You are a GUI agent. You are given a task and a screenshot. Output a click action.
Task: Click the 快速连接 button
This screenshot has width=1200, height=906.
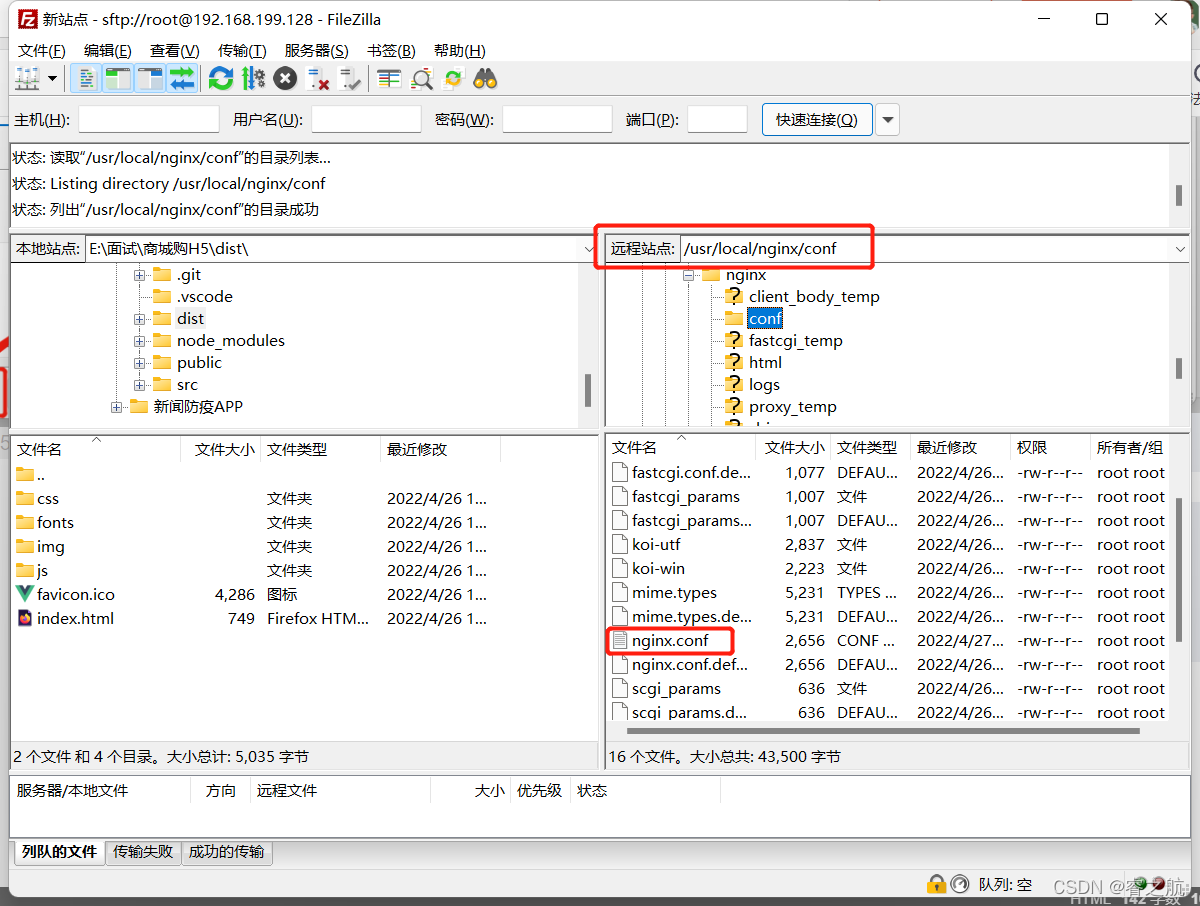tap(817, 120)
